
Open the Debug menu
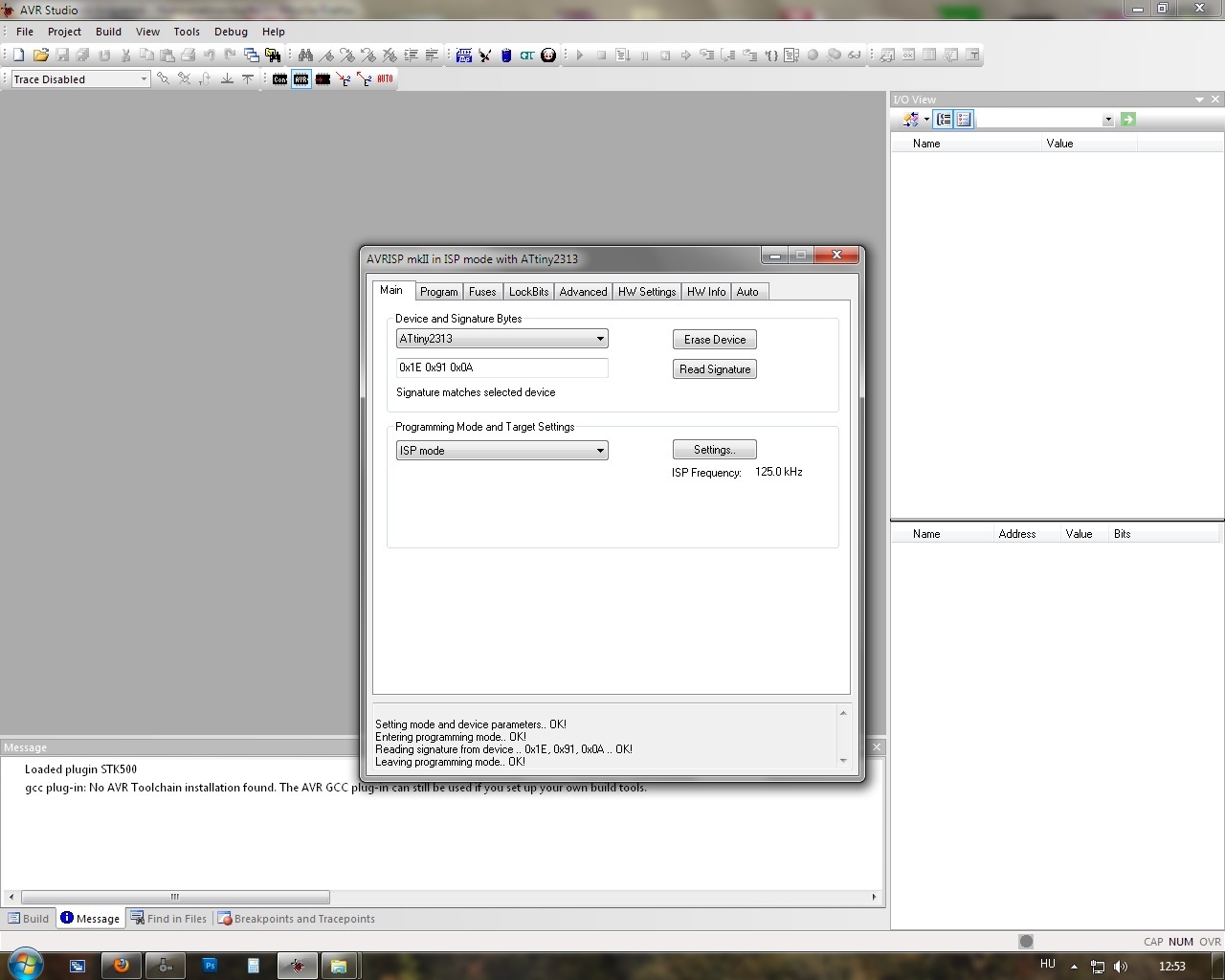pyautogui.click(x=231, y=32)
